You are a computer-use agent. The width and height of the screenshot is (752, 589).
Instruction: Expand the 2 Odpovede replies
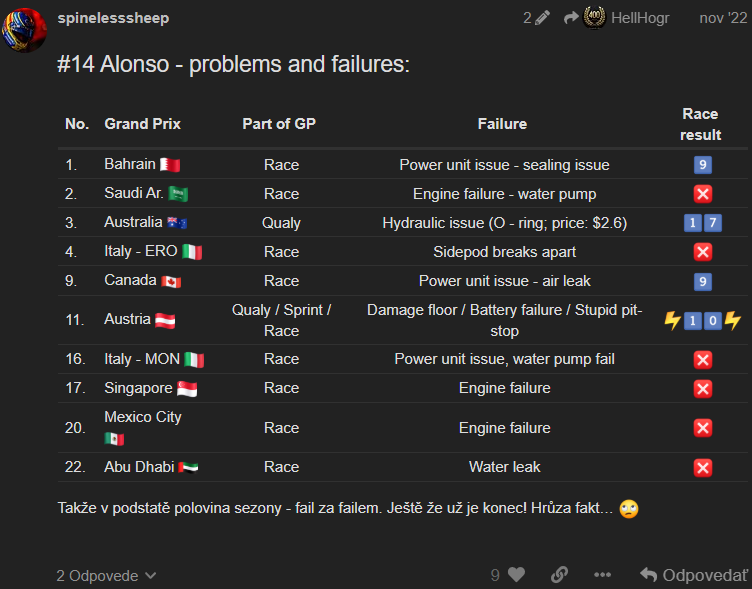[106, 575]
